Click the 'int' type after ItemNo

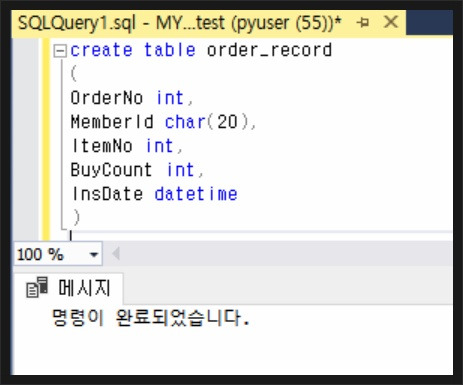click(x=160, y=146)
